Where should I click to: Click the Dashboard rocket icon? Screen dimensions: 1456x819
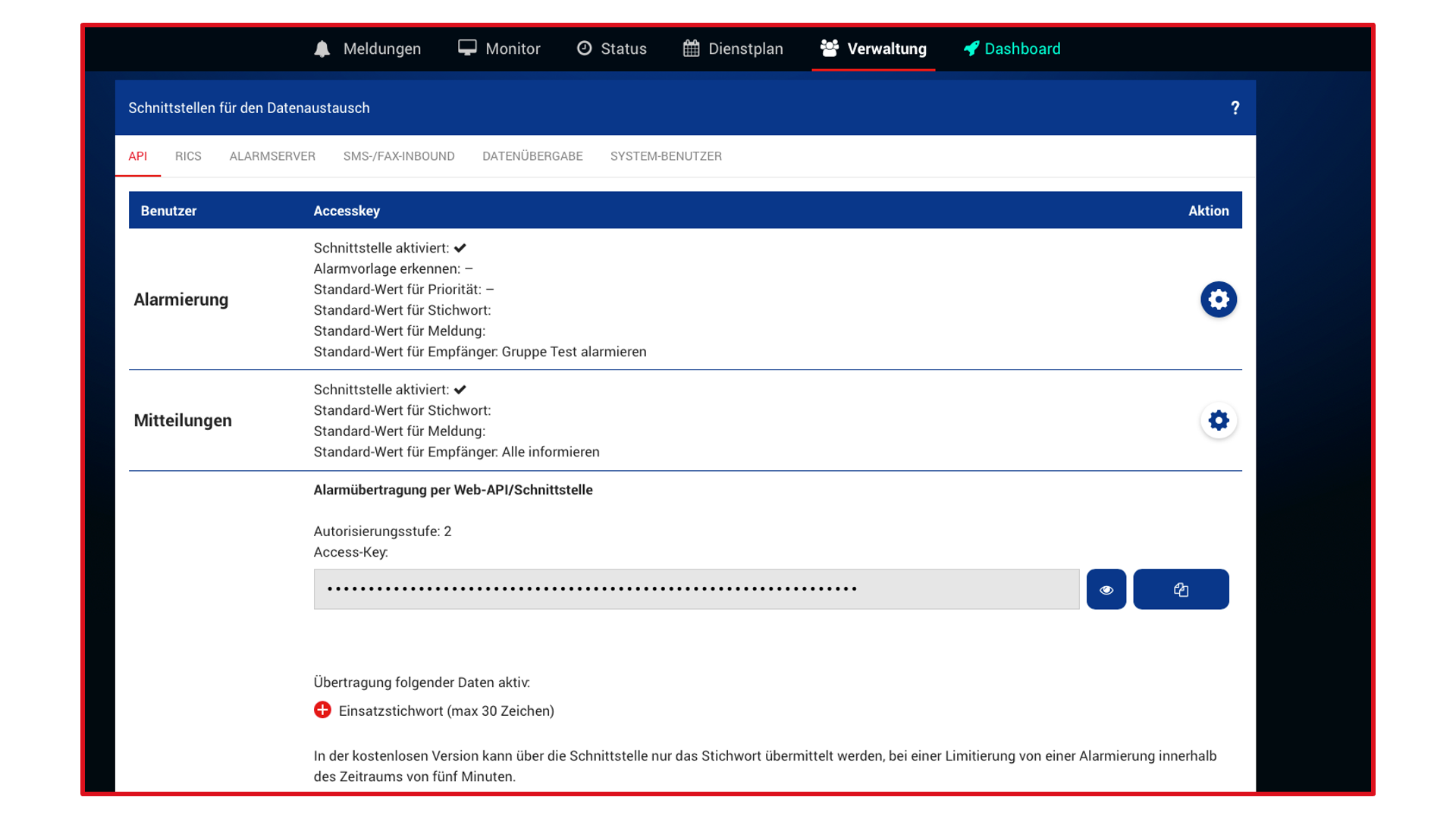point(971,49)
